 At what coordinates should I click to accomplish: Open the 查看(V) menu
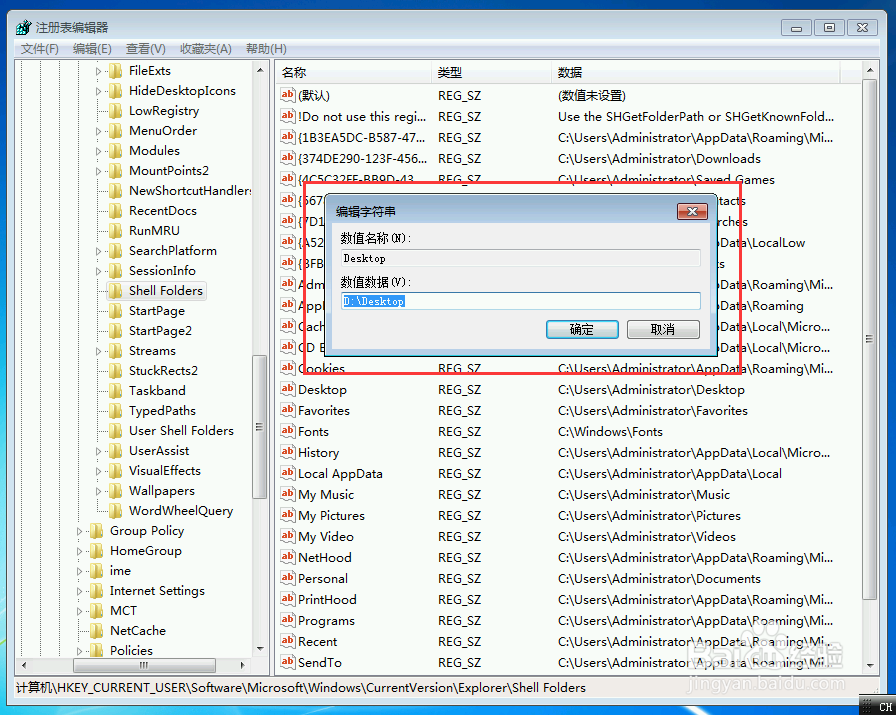point(144,48)
